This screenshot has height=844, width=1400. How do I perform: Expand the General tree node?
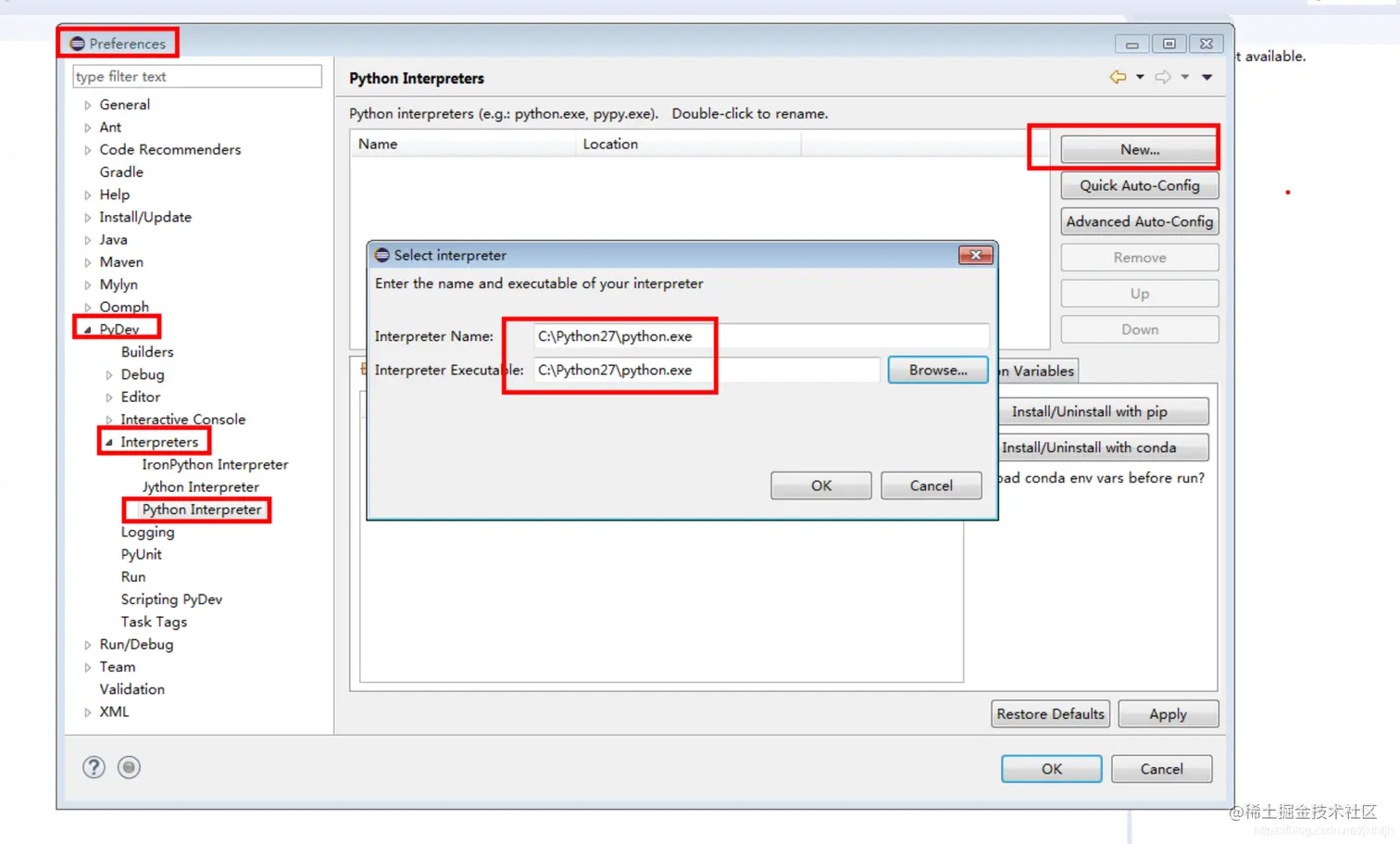(x=88, y=106)
